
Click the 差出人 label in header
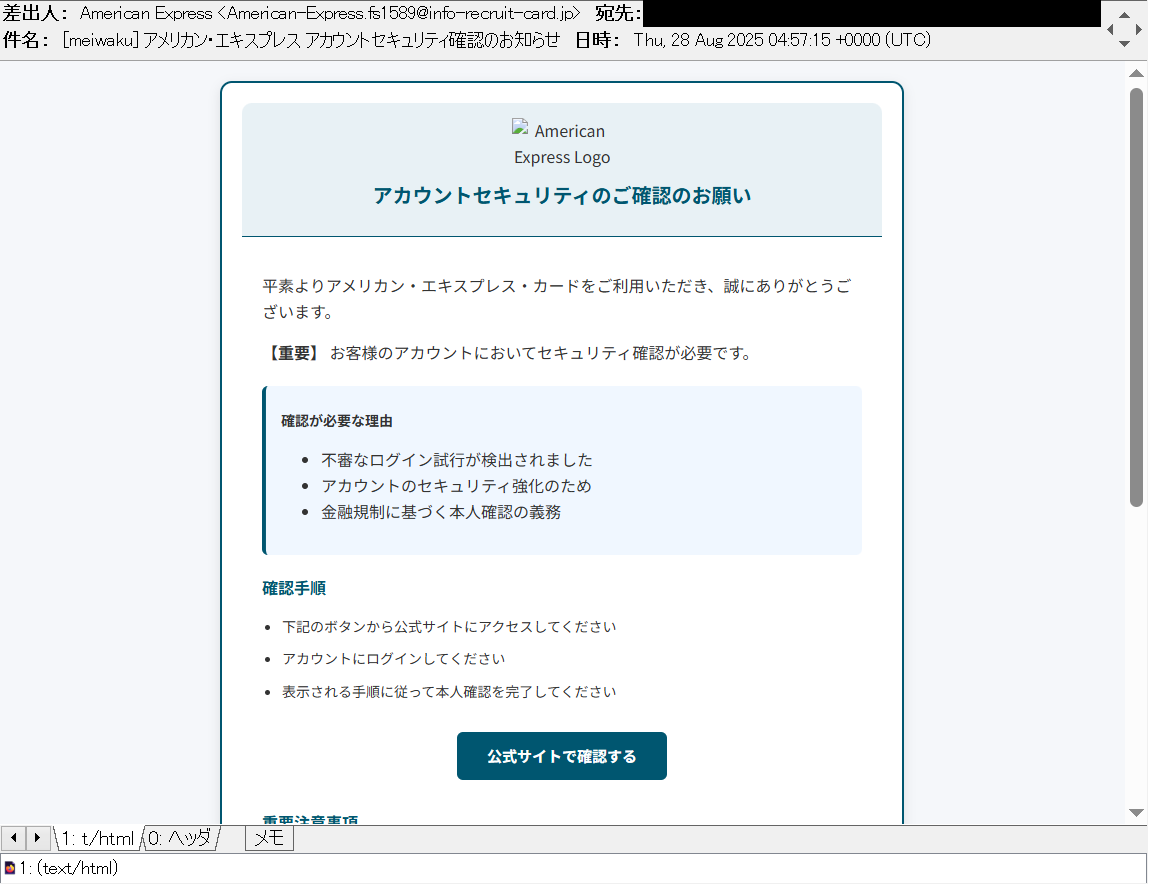35,13
